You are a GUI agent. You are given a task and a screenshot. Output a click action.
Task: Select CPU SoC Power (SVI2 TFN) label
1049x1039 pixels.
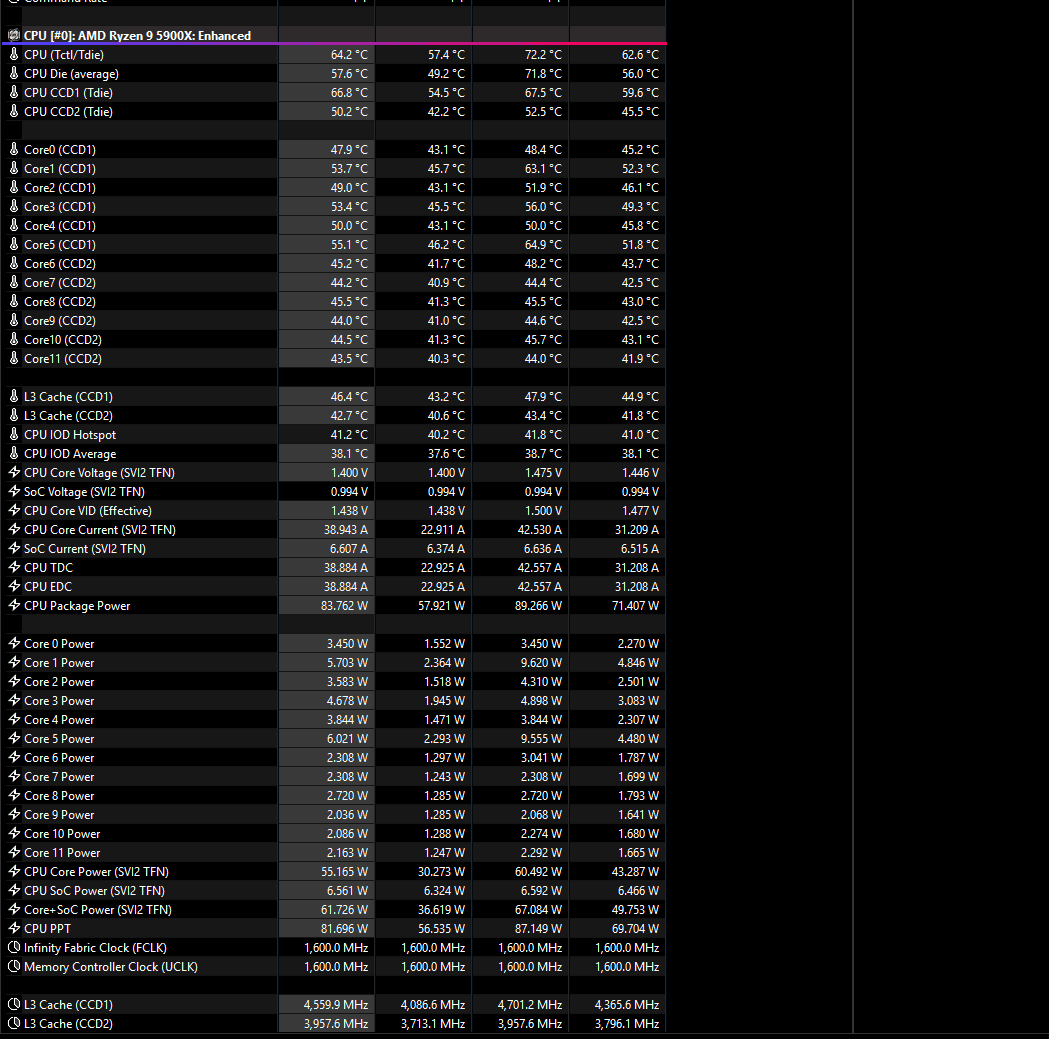click(94, 890)
